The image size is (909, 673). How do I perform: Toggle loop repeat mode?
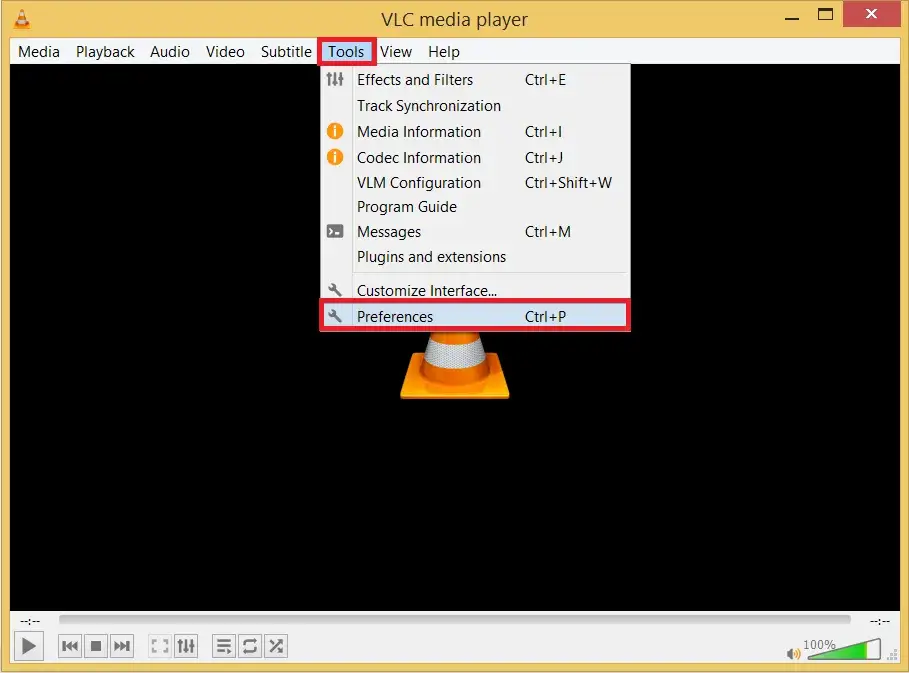tap(250, 646)
